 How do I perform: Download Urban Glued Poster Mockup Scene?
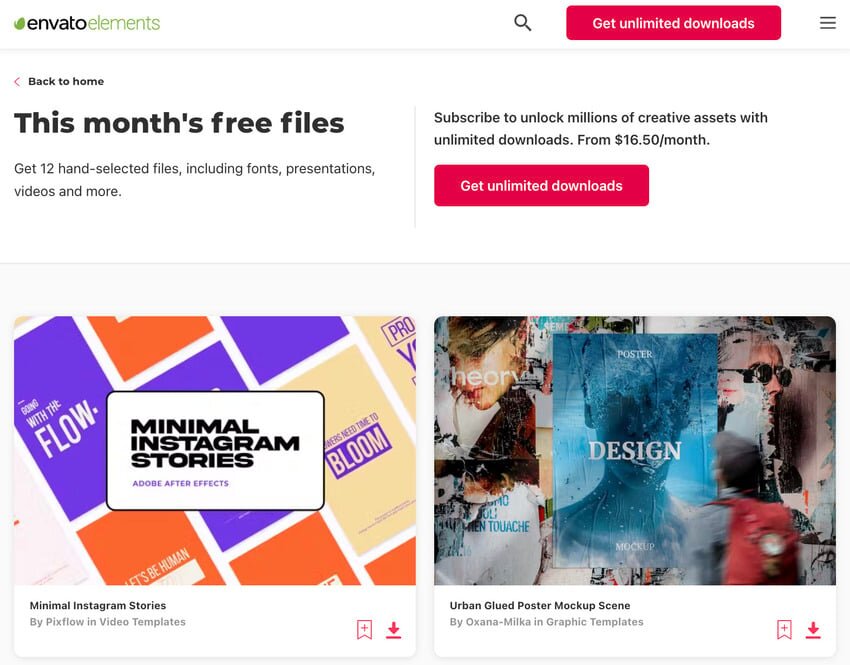[x=813, y=630]
